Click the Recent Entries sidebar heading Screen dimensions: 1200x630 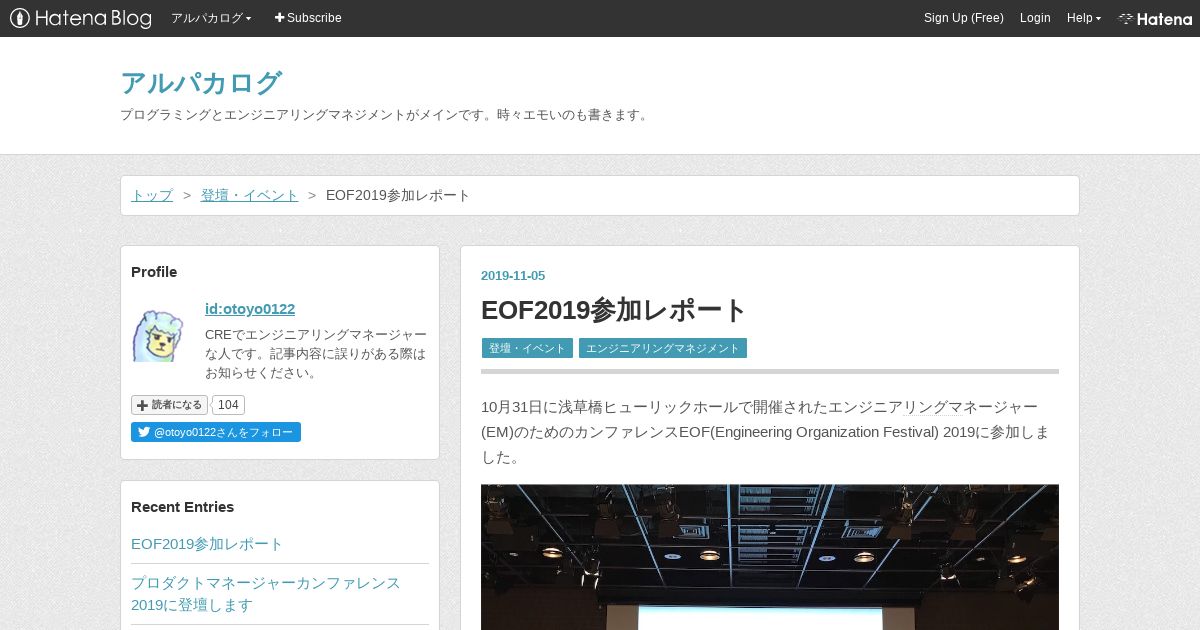tap(182, 507)
